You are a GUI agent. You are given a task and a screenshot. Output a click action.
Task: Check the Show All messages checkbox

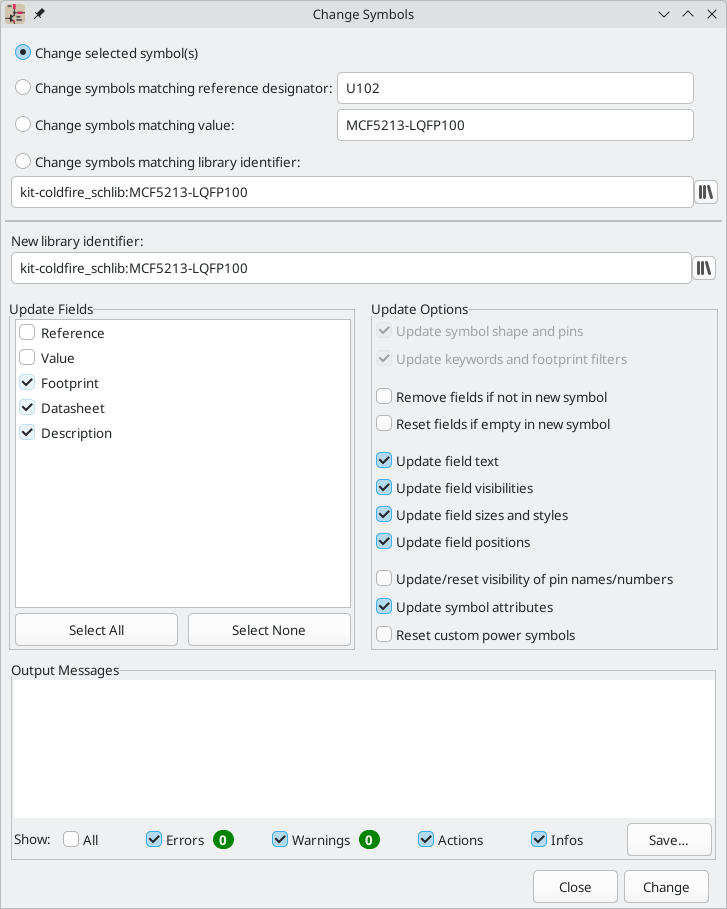71,839
